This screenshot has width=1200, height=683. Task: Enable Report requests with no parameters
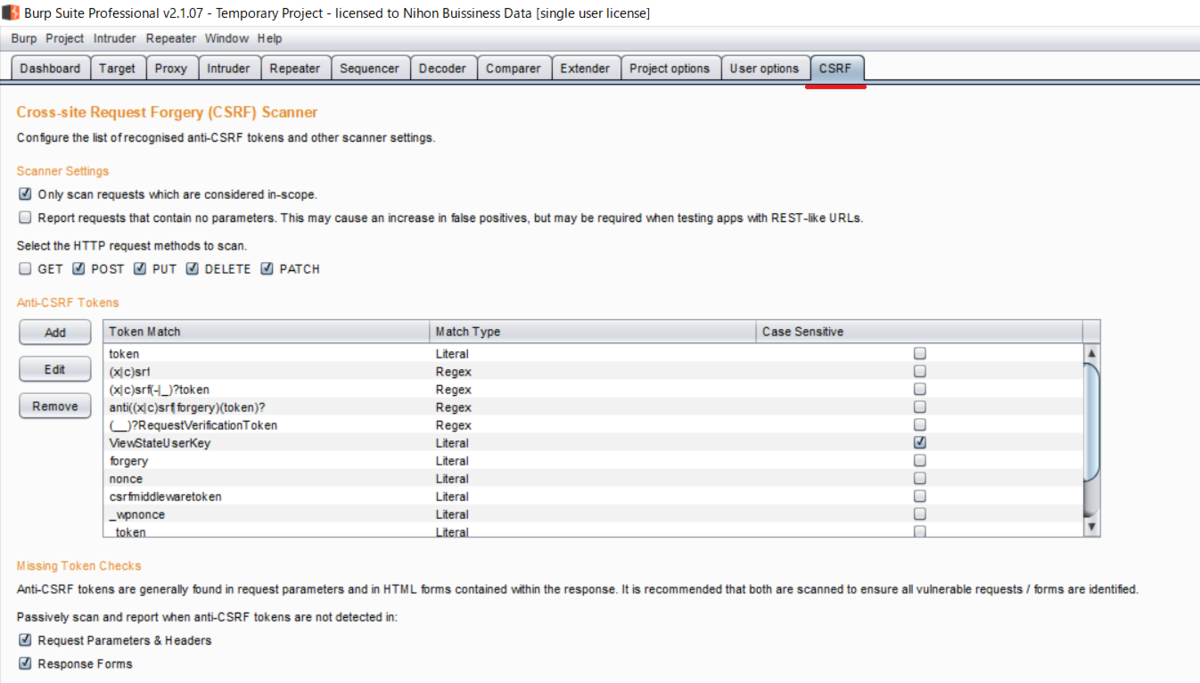click(24, 217)
